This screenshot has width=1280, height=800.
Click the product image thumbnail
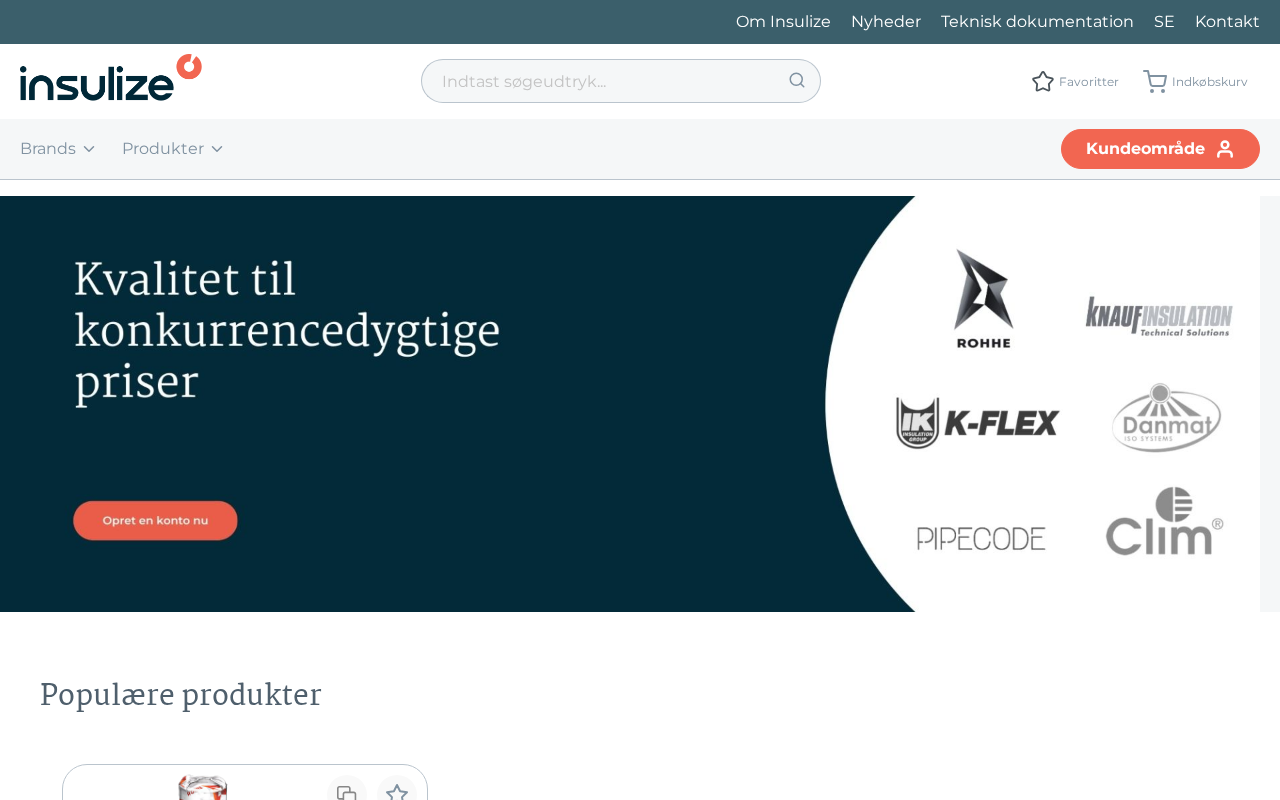pos(203,788)
